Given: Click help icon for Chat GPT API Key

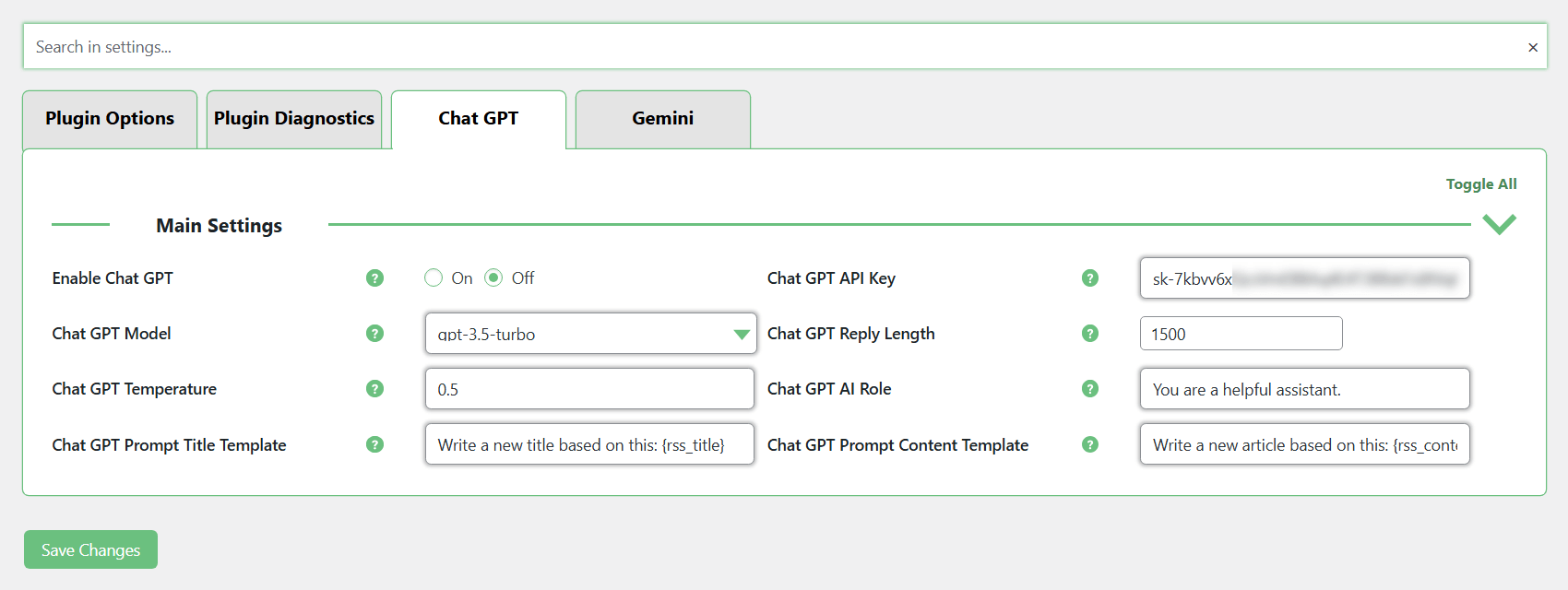Looking at the screenshot, I should tap(1090, 278).
